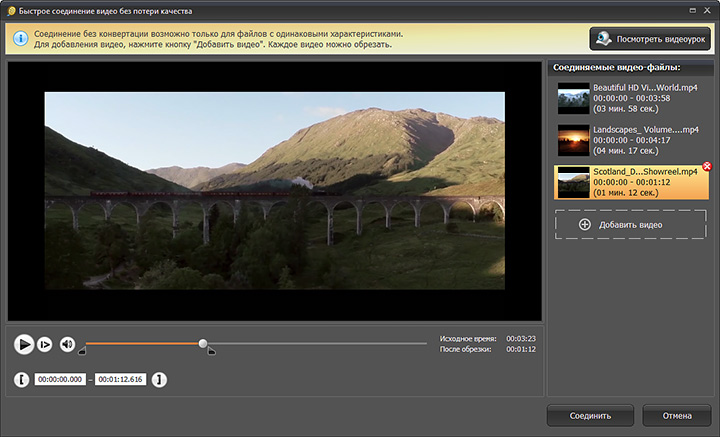
Task: Click the left trim marker on timeline
Action: click(x=82, y=351)
